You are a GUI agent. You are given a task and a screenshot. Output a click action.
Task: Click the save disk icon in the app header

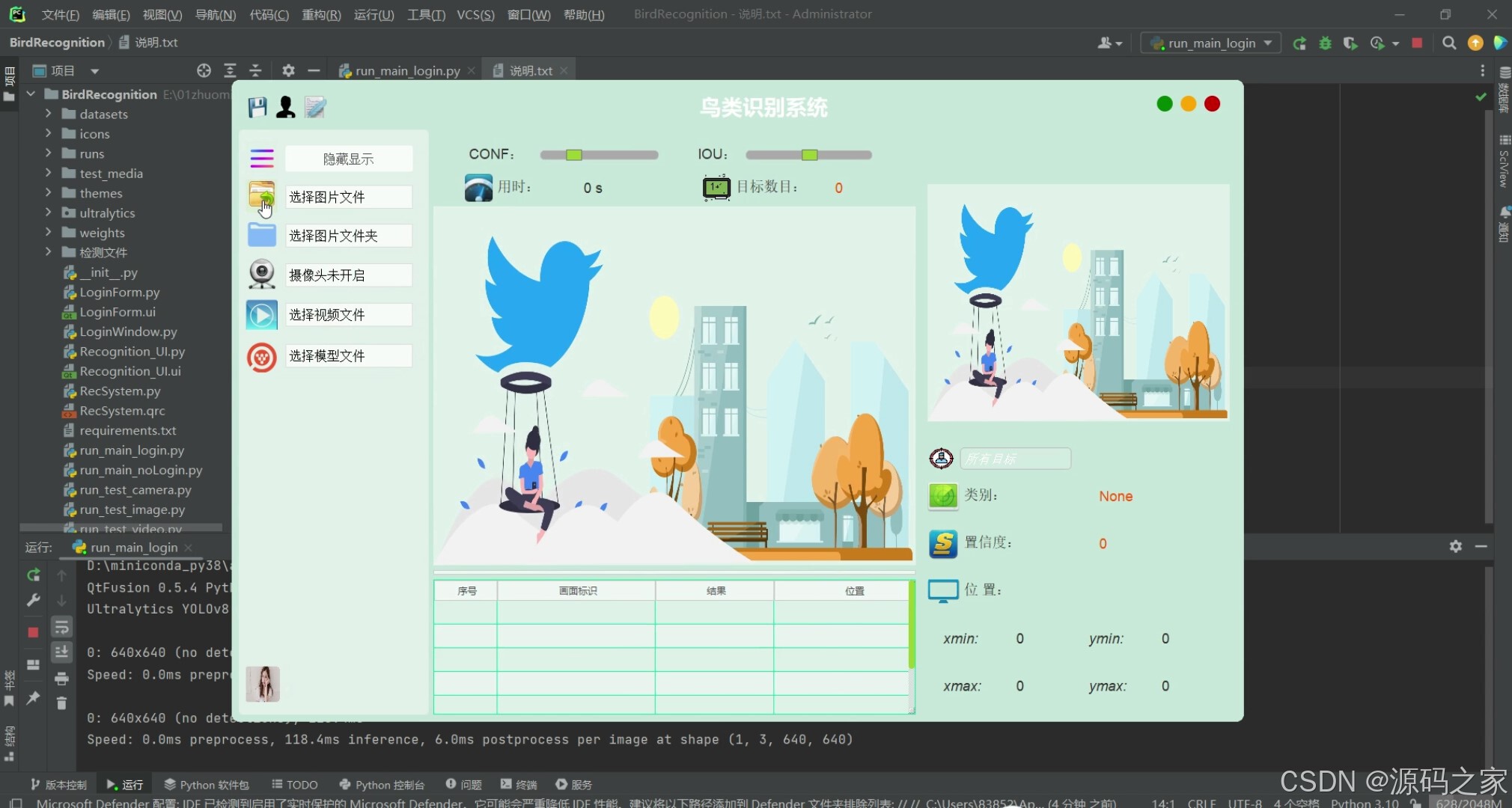pos(257,107)
